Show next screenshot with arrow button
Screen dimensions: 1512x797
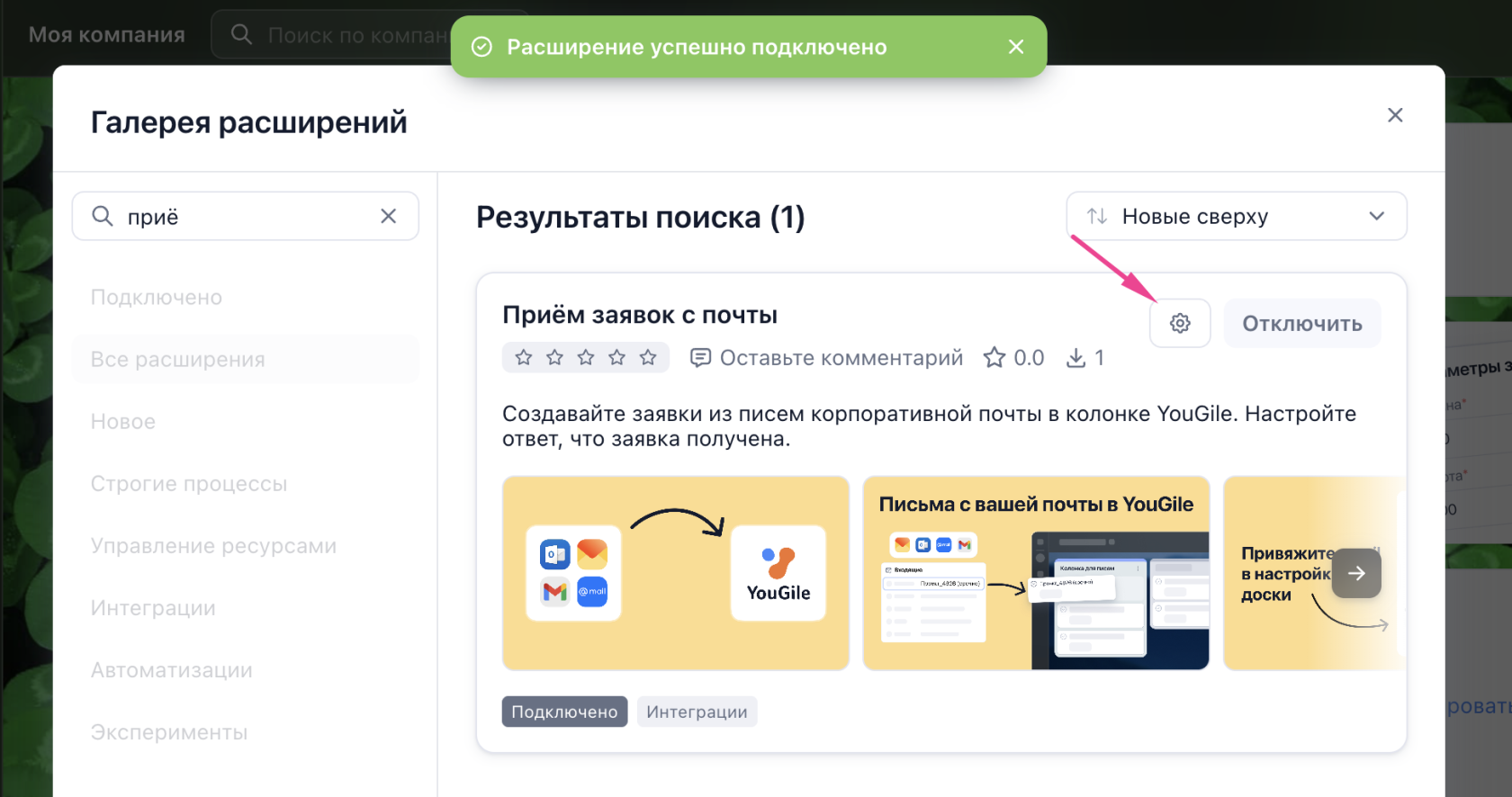point(1356,573)
